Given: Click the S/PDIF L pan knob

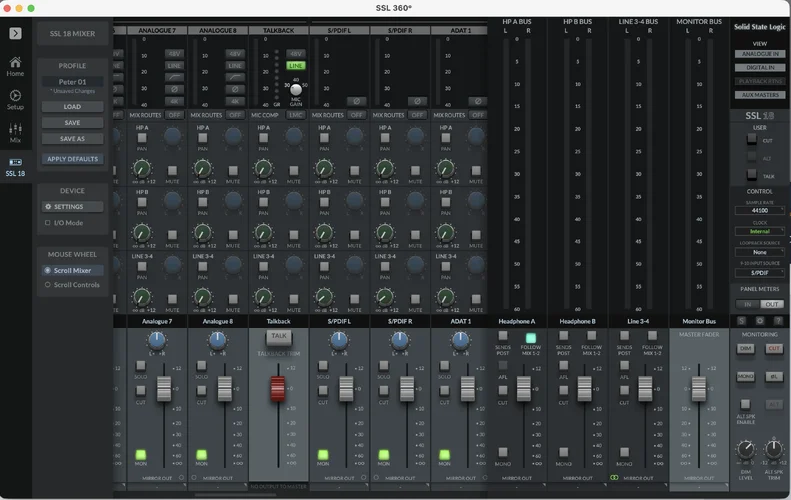Looking at the screenshot, I should (x=339, y=341).
